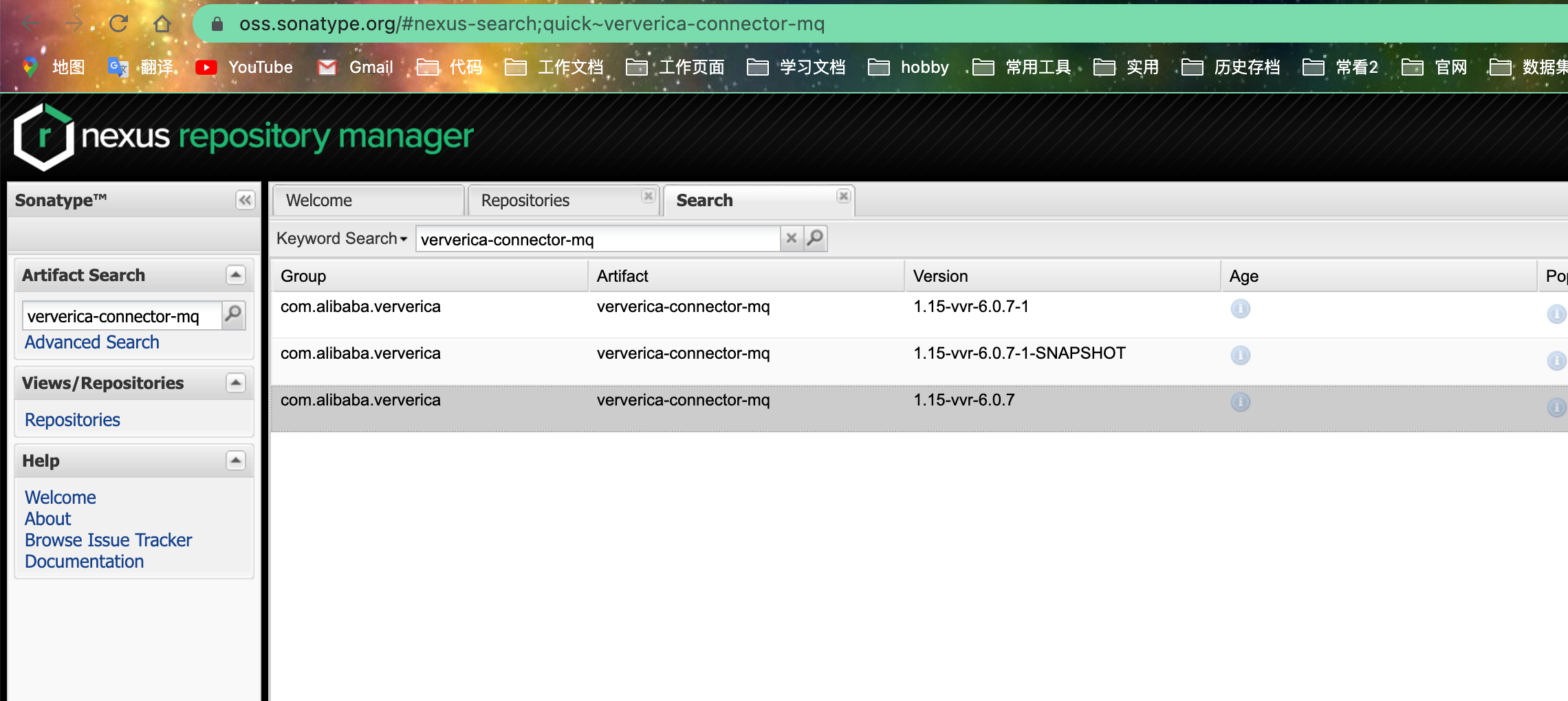Open the 工作页面 bookmark folder

[x=675, y=67]
